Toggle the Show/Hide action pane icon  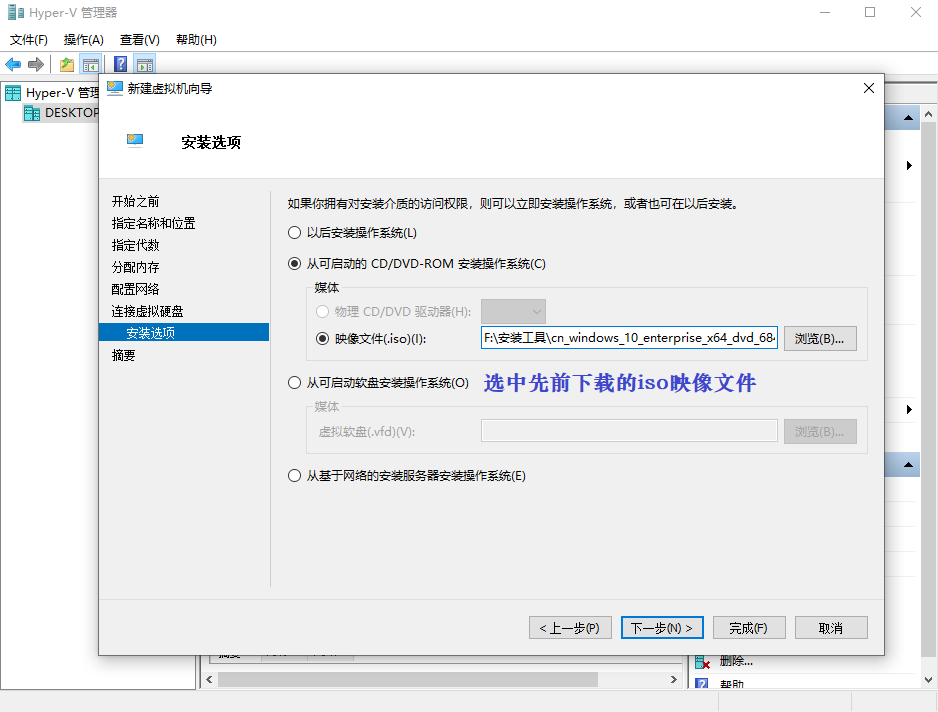(x=145, y=64)
